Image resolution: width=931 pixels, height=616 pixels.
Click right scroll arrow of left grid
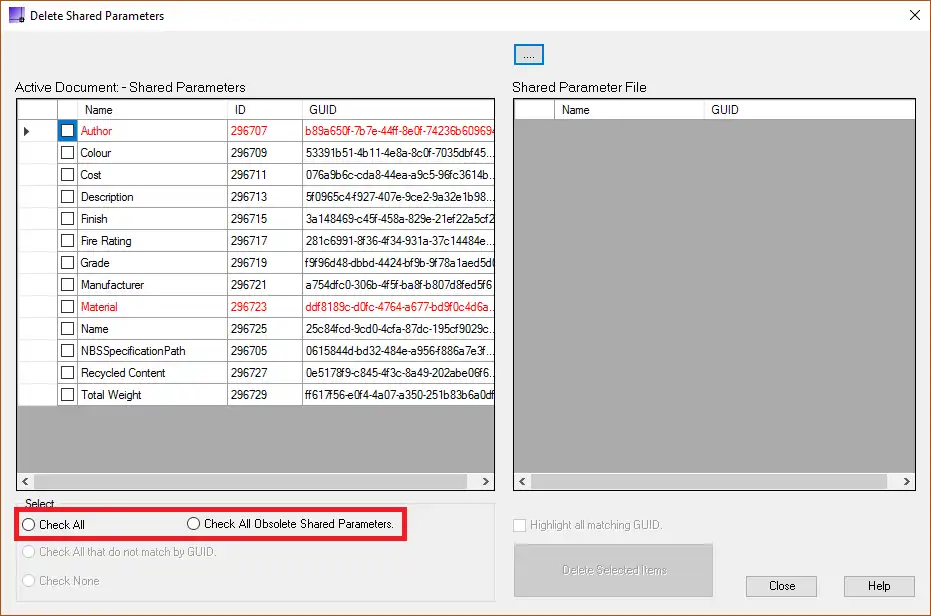coord(486,482)
